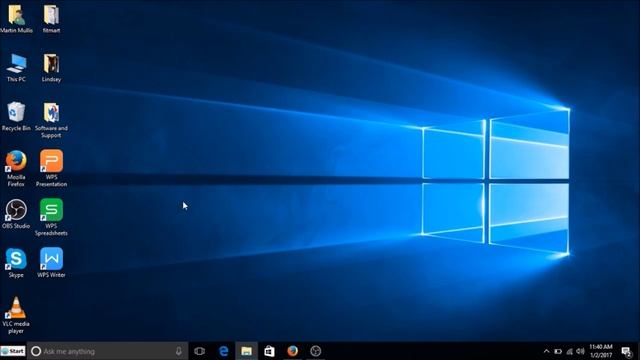Viewport: 640px width, 360px height.
Task: Select the Lindsey folder icon
Action: pyautogui.click(x=51, y=67)
